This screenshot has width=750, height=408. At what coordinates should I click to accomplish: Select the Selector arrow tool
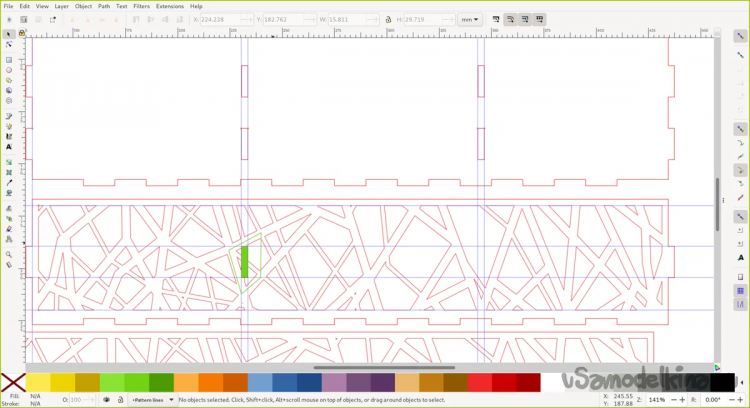coord(9,34)
